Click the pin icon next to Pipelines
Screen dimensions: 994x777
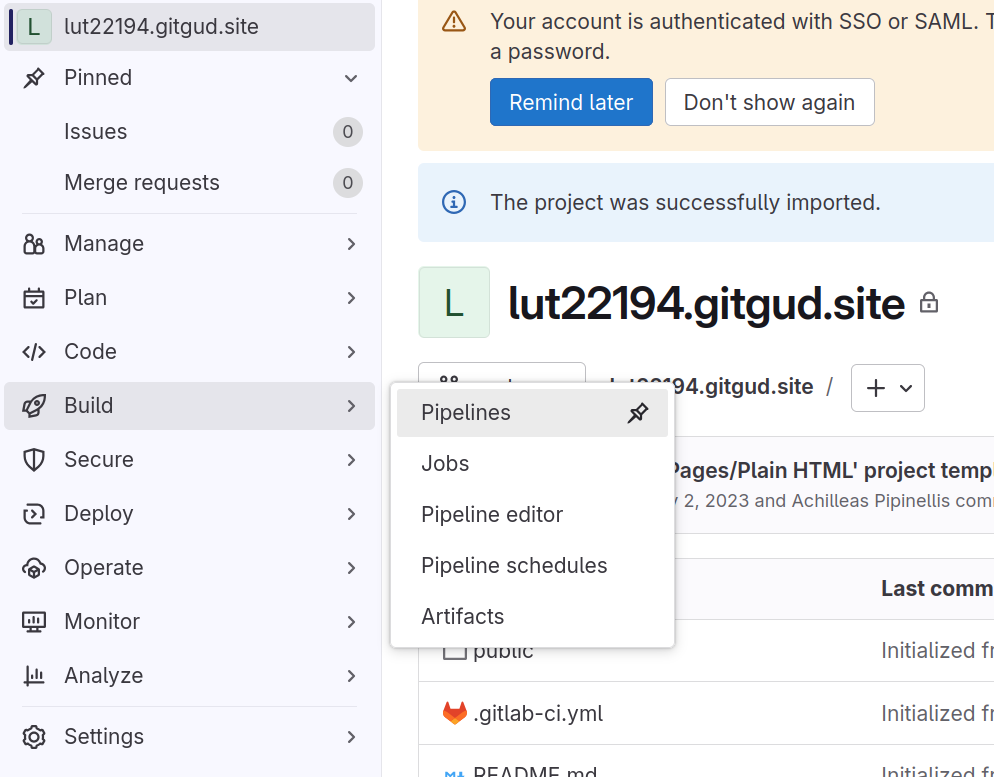pos(638,413)
